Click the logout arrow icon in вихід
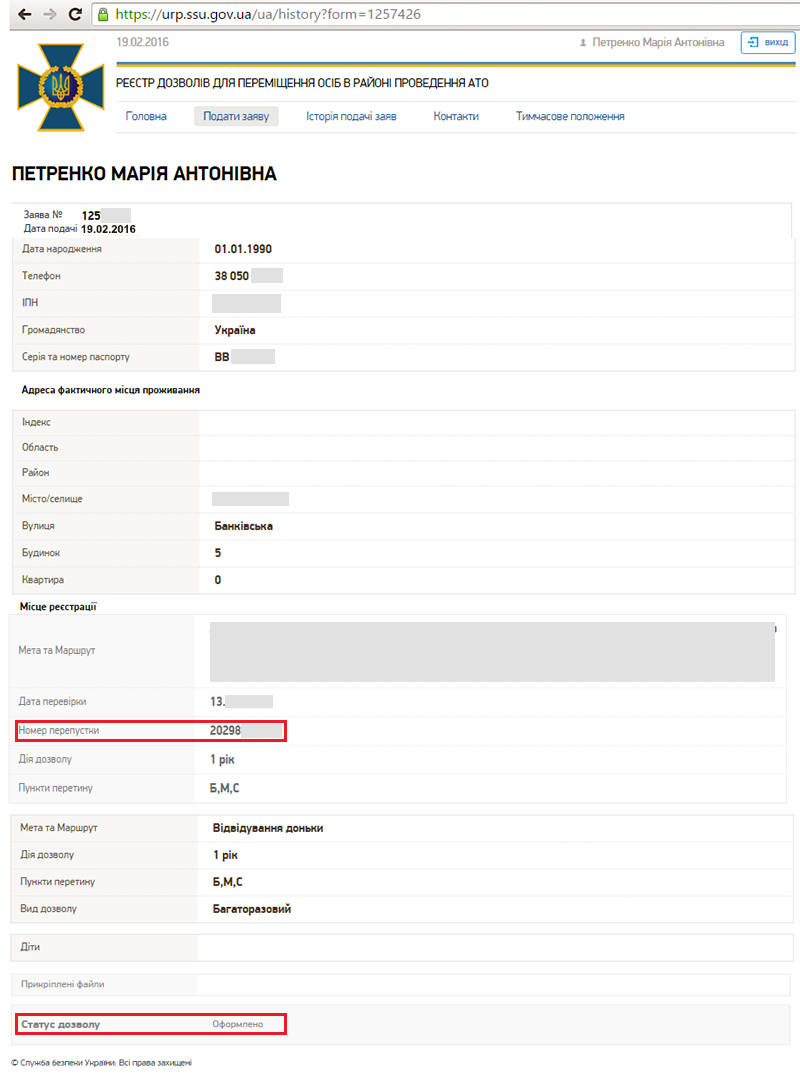Viewport: 800px width, 1075px height. 753,43
